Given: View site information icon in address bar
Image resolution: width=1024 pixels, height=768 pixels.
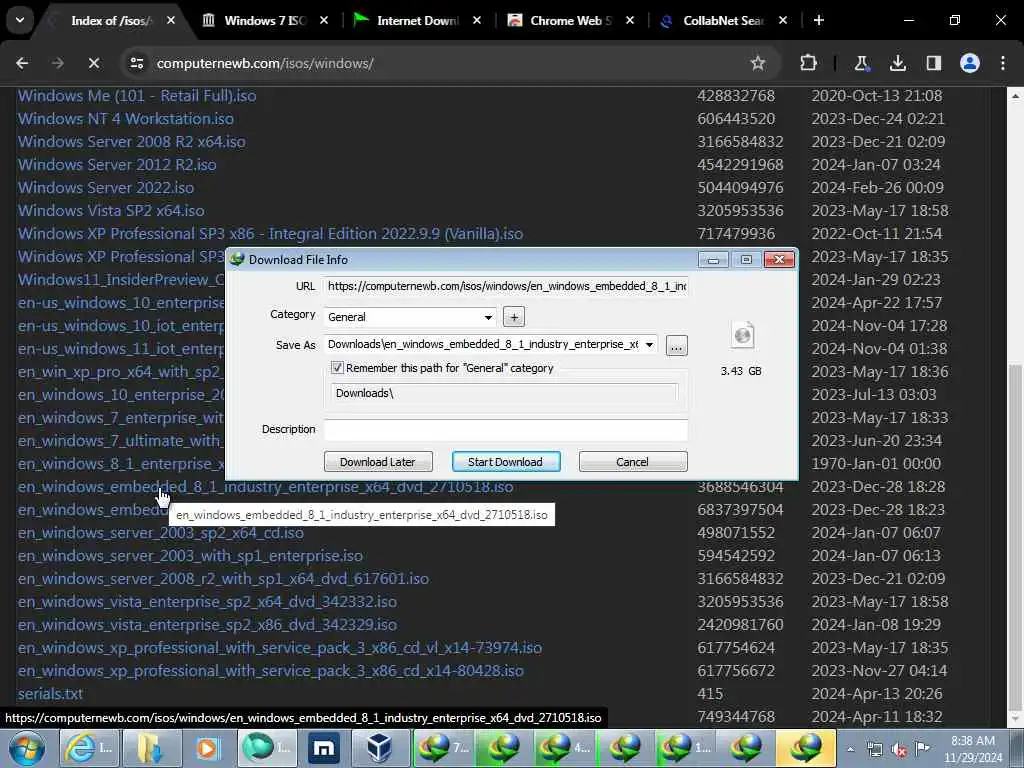Looking at the screenshot, I should 136,63.
